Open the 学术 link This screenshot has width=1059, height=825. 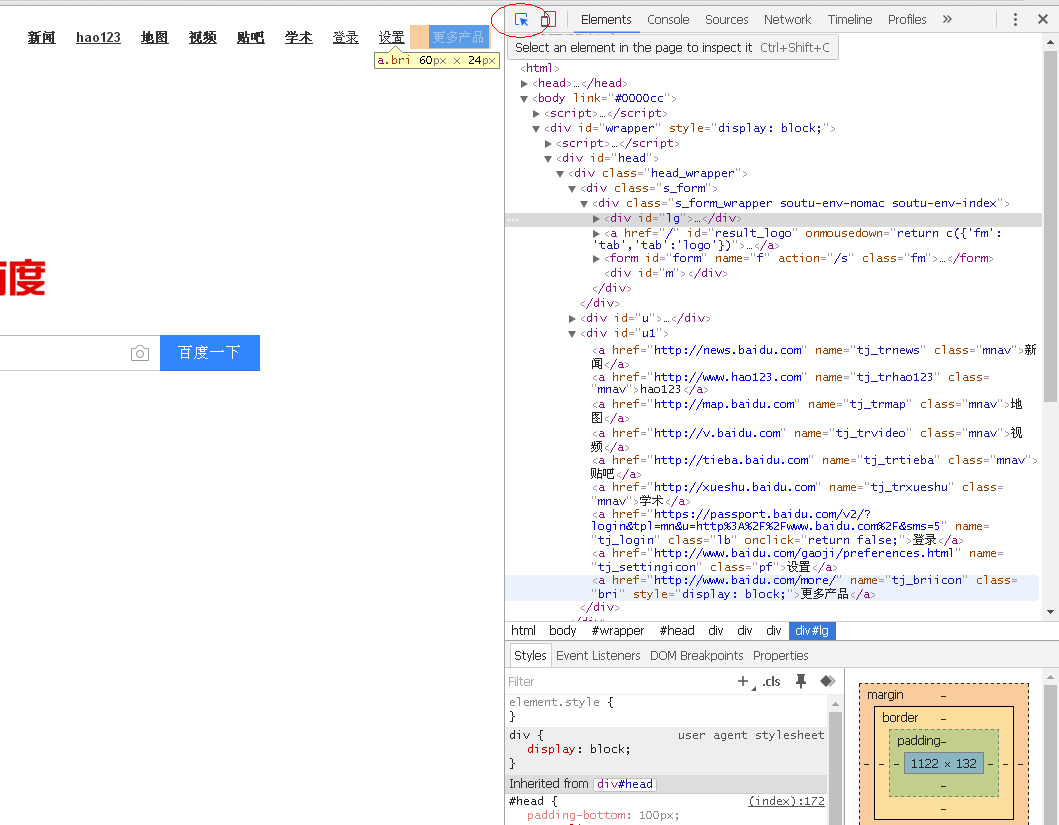tap(299, 37)
